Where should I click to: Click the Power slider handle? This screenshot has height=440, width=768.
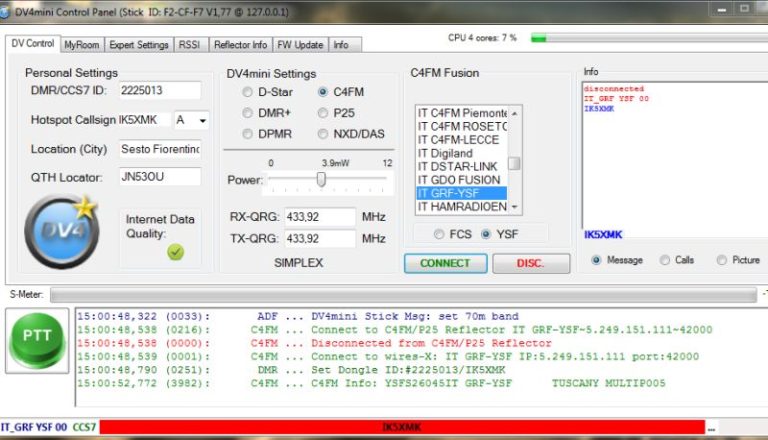321,179
